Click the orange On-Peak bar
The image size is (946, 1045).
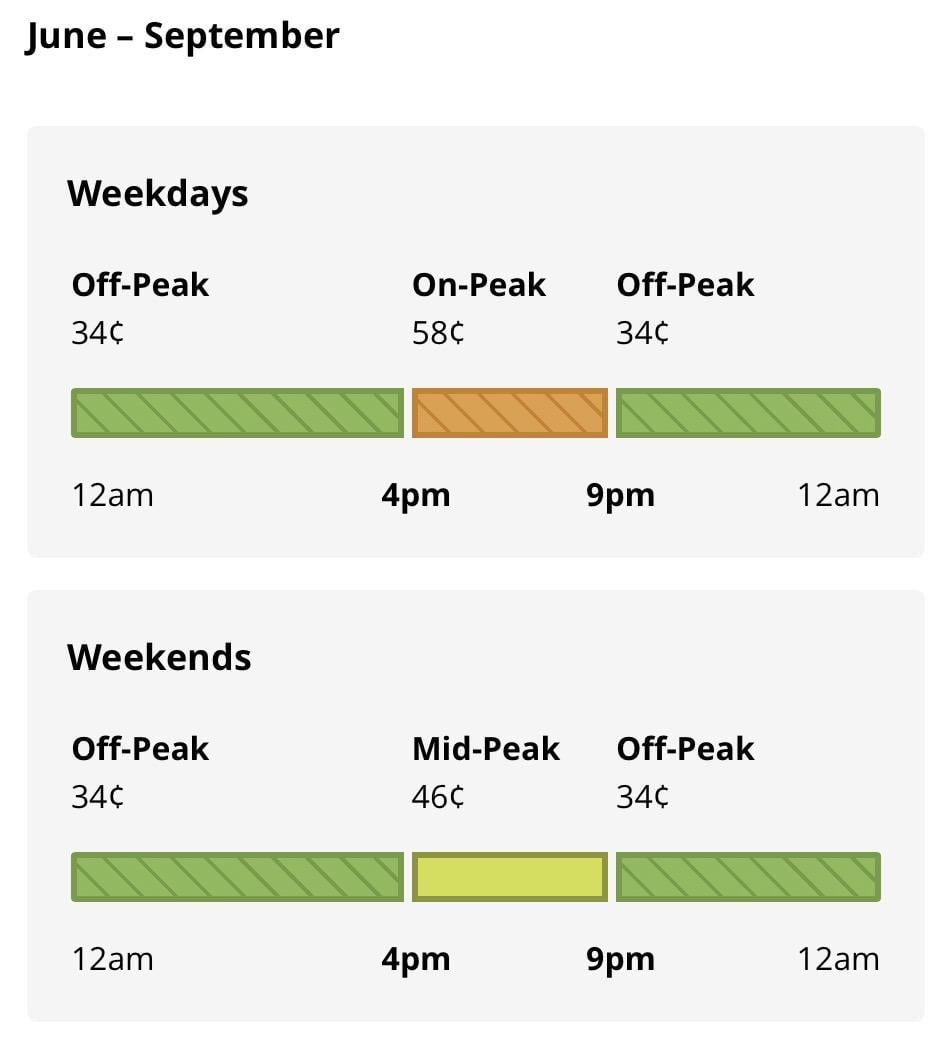coord(510,413)
